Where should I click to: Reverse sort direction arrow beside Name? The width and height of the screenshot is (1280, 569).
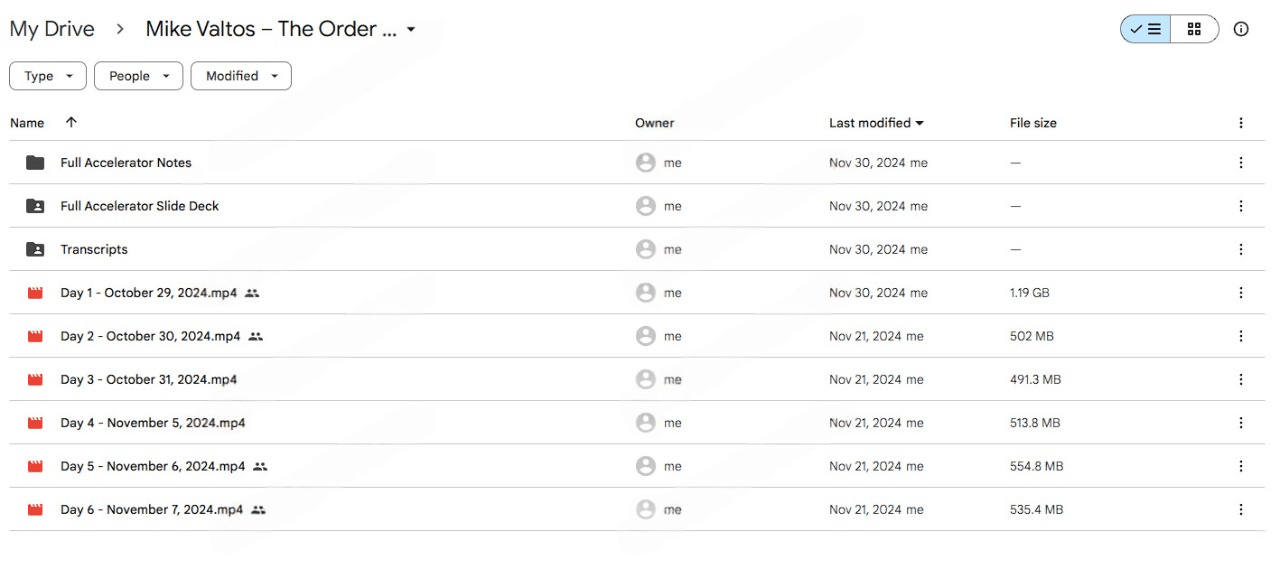(71, 122)
